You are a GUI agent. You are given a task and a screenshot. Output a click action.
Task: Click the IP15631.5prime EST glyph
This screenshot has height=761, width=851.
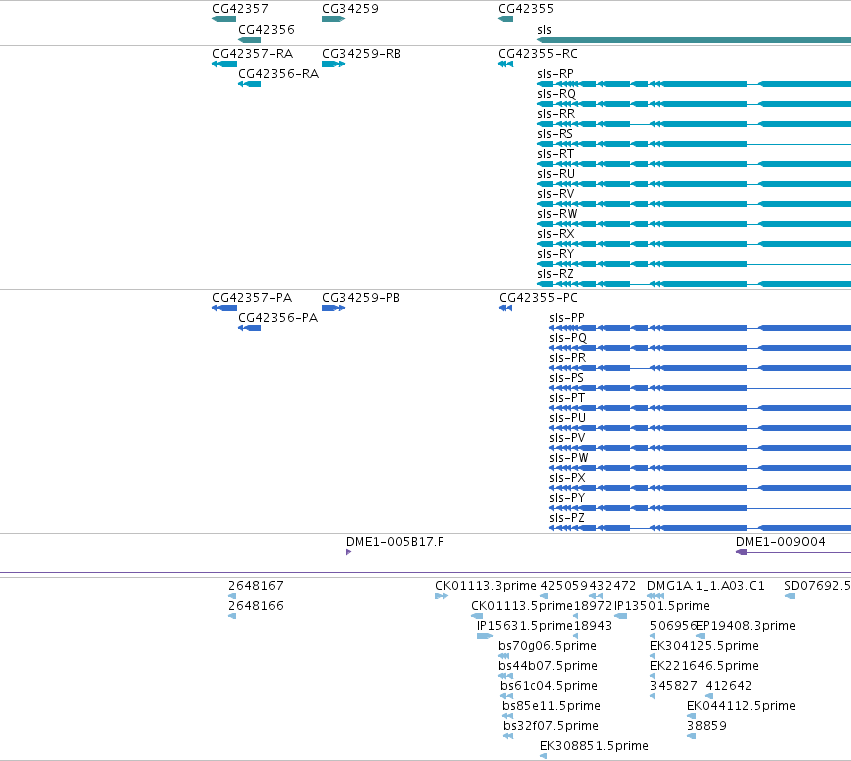[485, 636]
